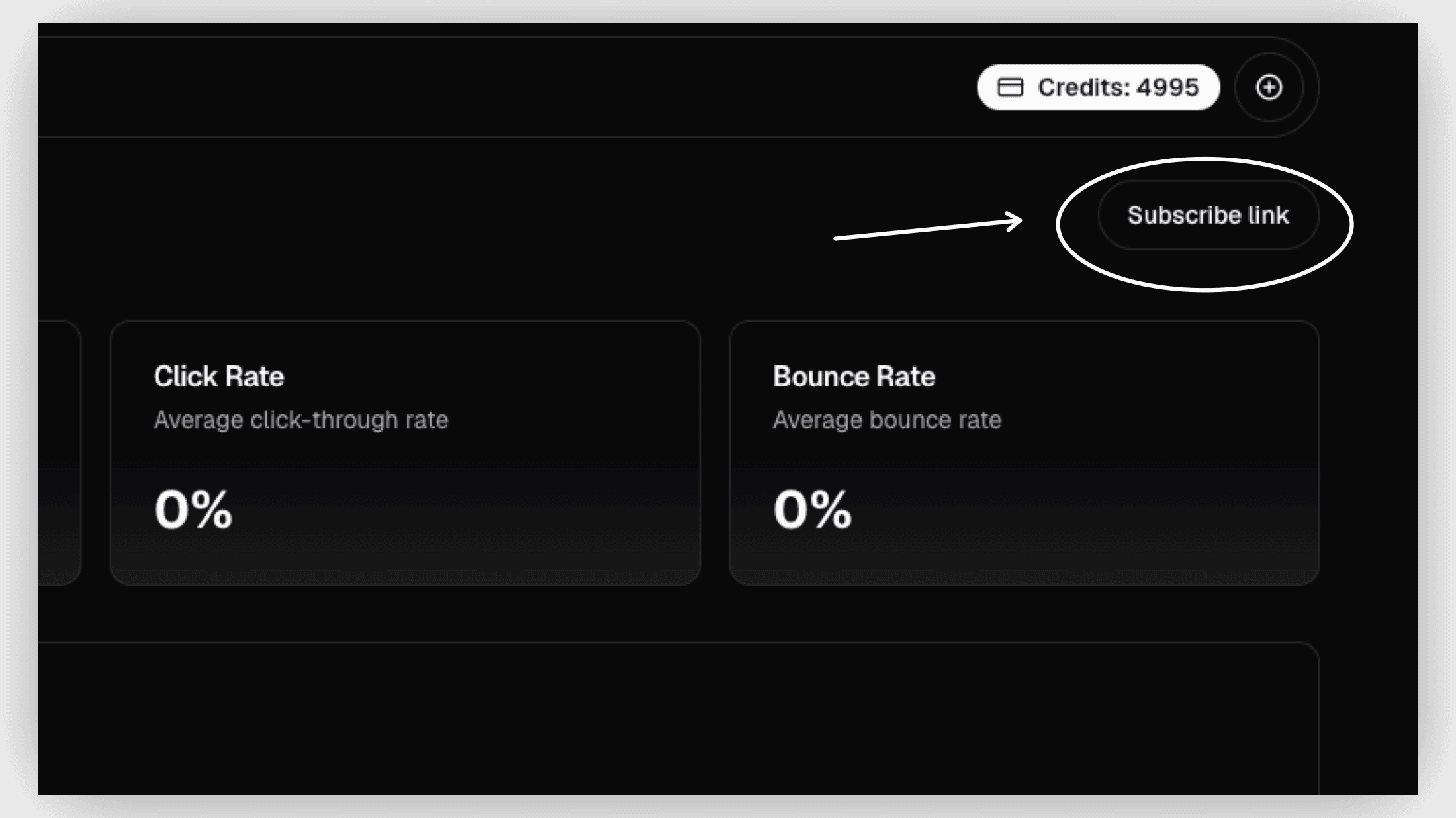Click the 0% value under Click Rate
This screenshot has height=818, width=1456.
[x=193, y=510]
